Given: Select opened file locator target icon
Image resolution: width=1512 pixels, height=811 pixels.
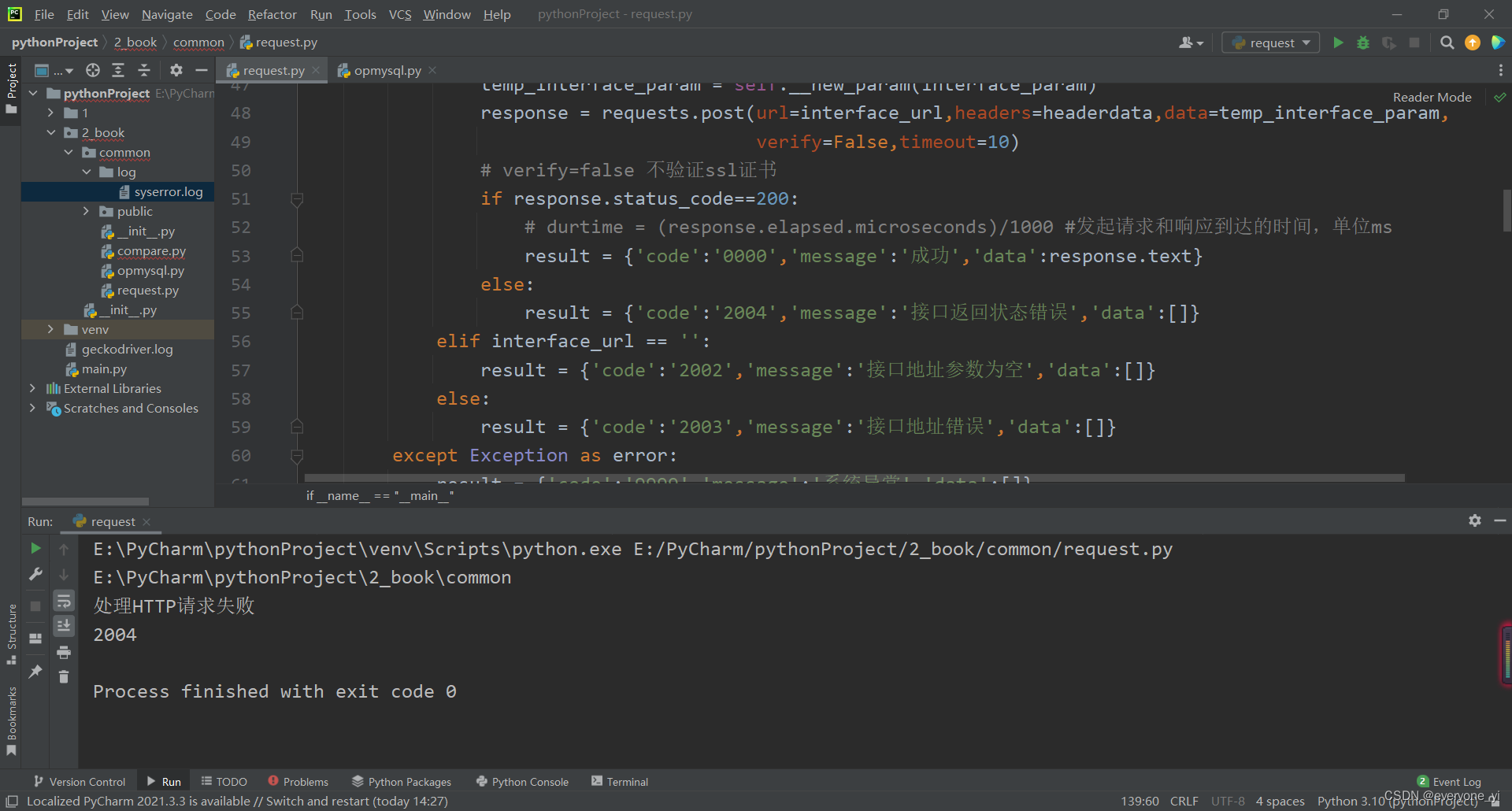Looking at the screenshot, I should [x=93, y=70].
